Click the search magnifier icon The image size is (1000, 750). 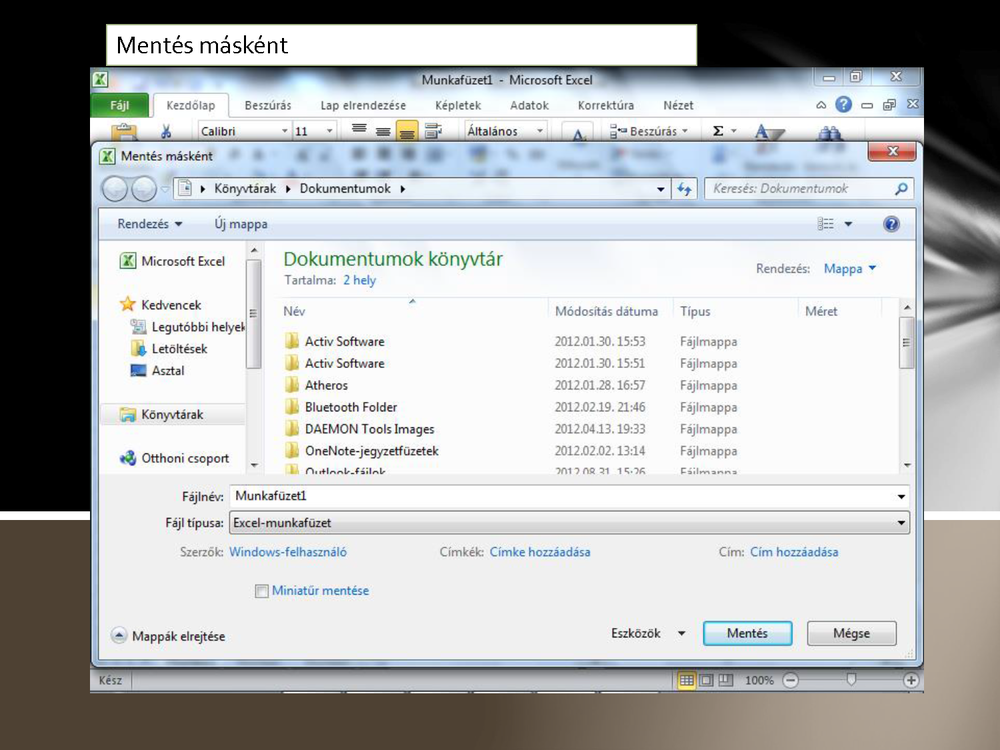(901, 189)
